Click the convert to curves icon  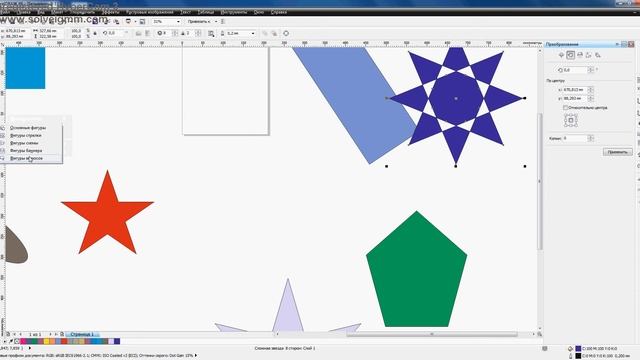click(x=286, y=33)
